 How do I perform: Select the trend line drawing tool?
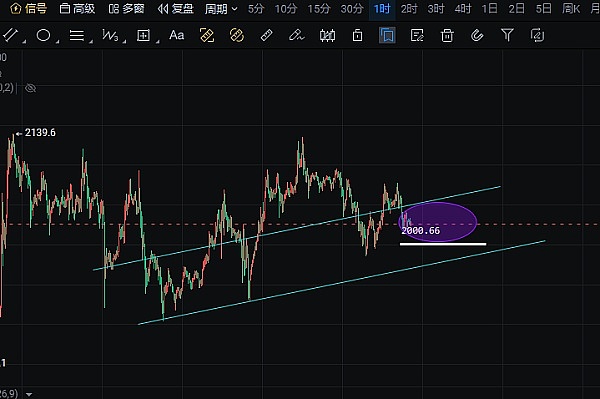10,35
